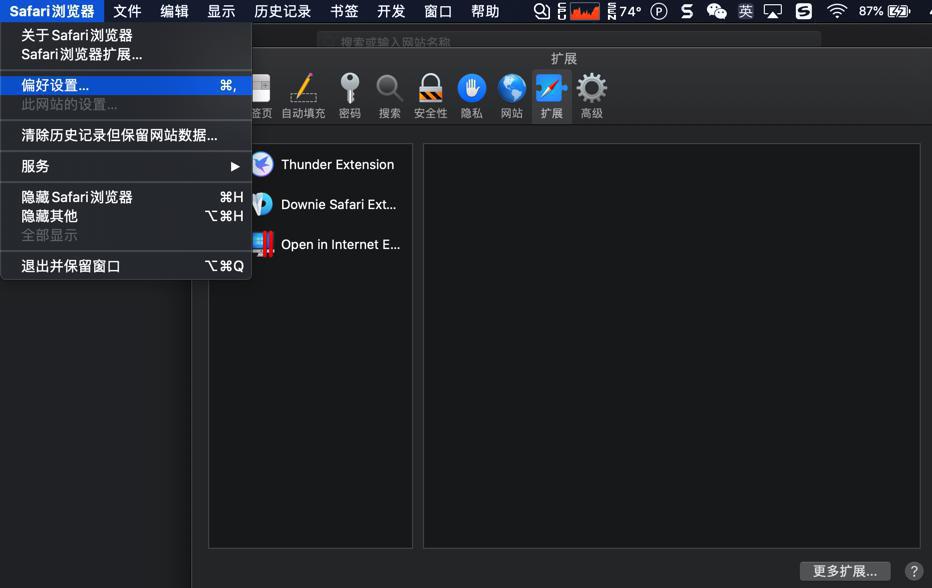Image resolution: width=932 pixels, height=588 pixels.
Task: Open the Privacy (隐私) hand icon tab
Action: (471, 96)
